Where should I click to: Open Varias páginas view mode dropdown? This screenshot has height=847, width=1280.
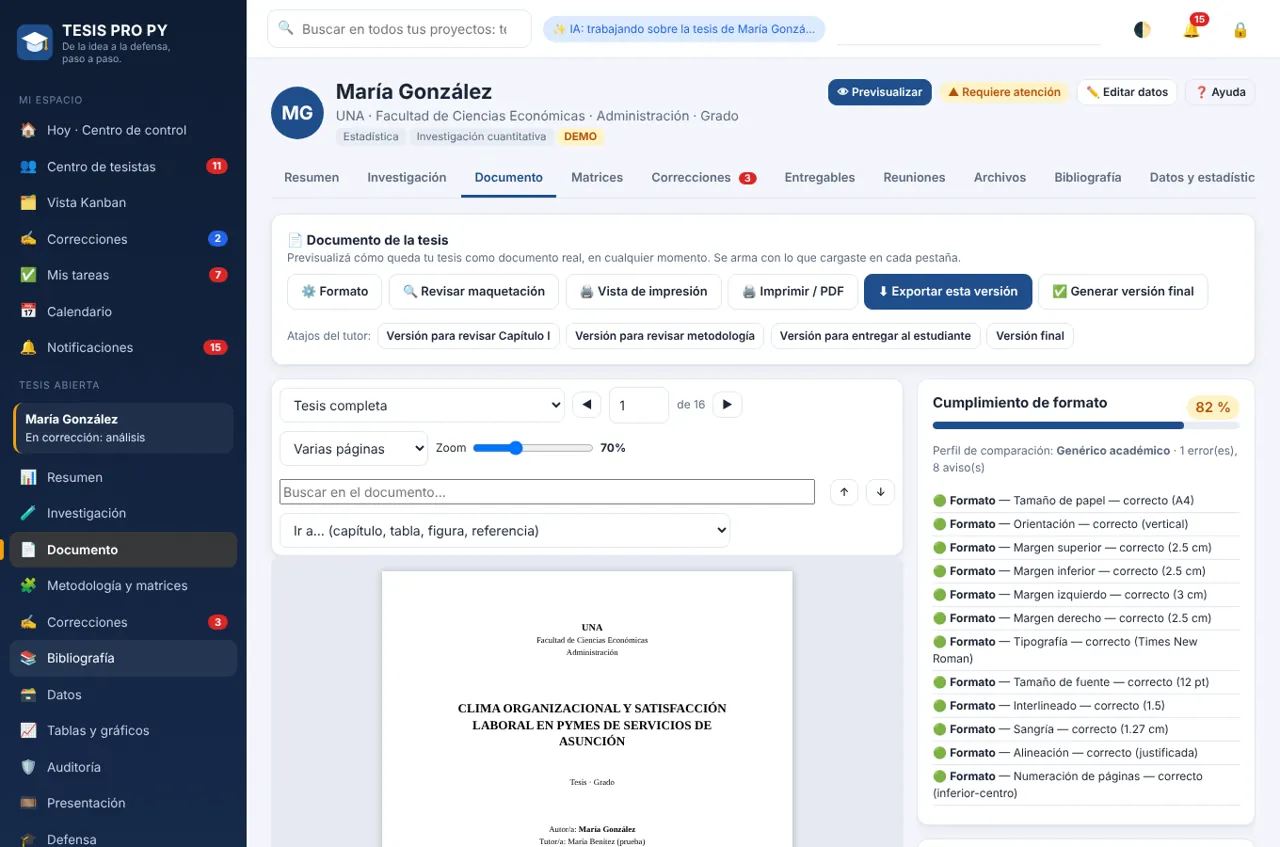pyautogui.click(x=354, y=449)
